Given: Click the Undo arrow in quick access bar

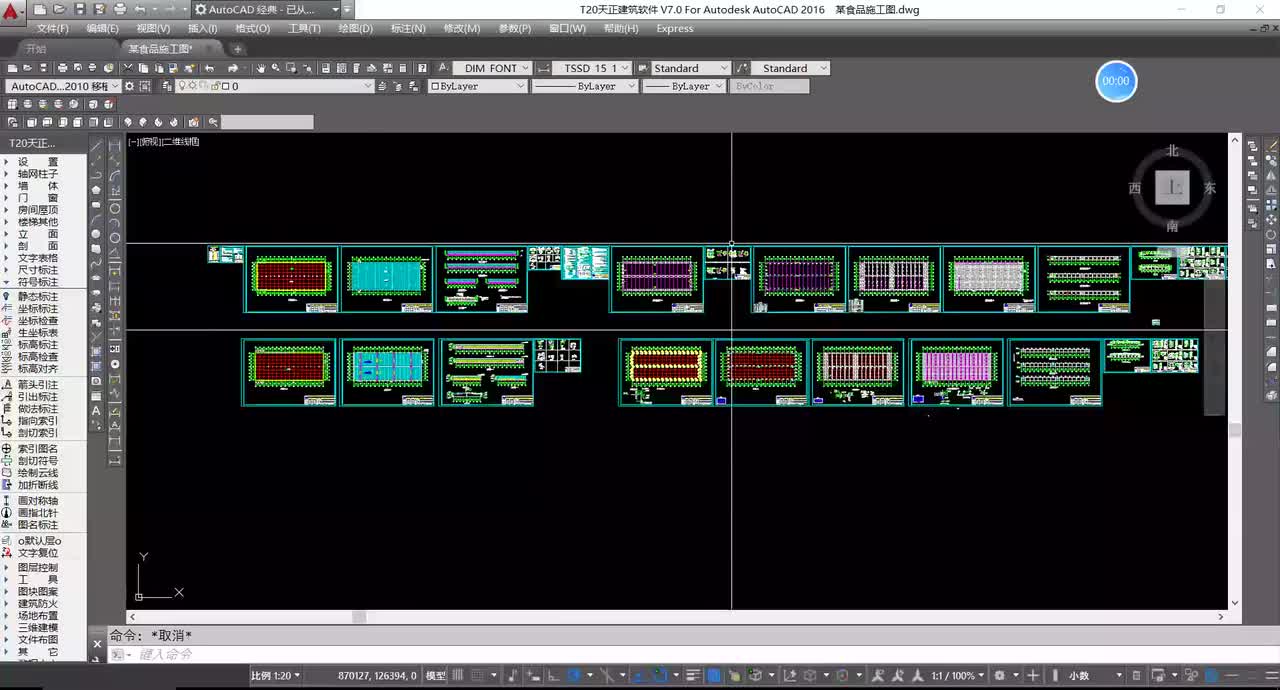Looking at the screenshot, I should click(x=140, y=9).
